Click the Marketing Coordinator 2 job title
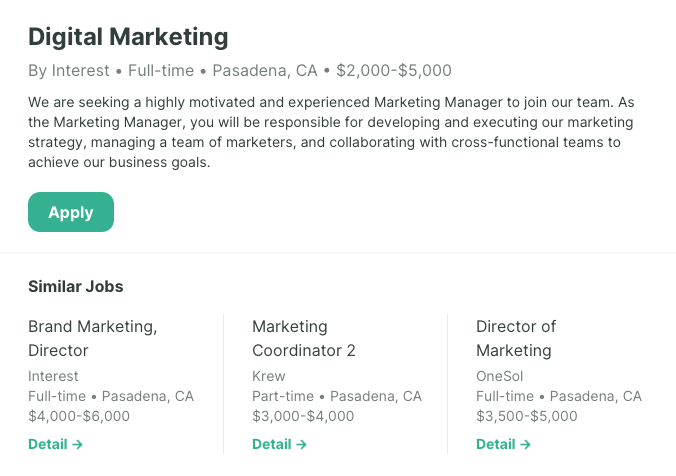 (x=303, y=338)
